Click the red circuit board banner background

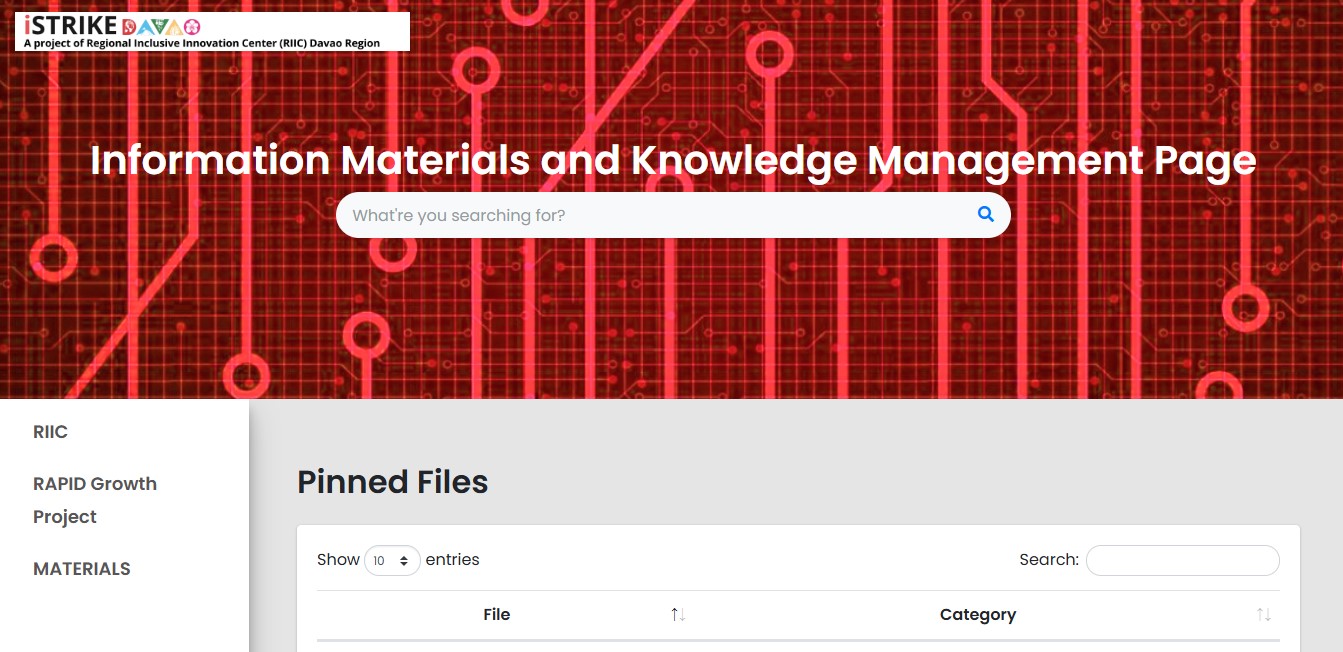click(1150, 320)
